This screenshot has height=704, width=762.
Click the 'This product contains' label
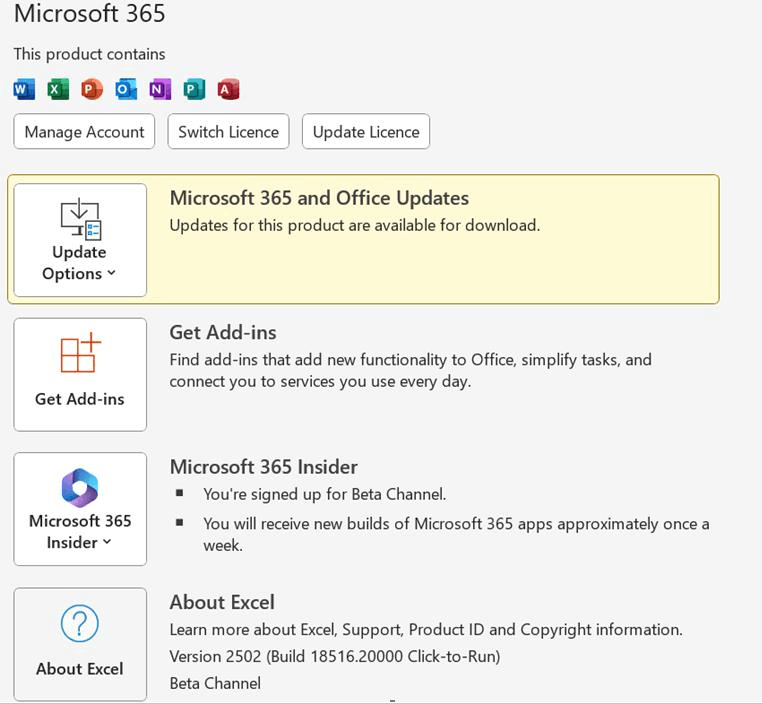pos(89,54)
